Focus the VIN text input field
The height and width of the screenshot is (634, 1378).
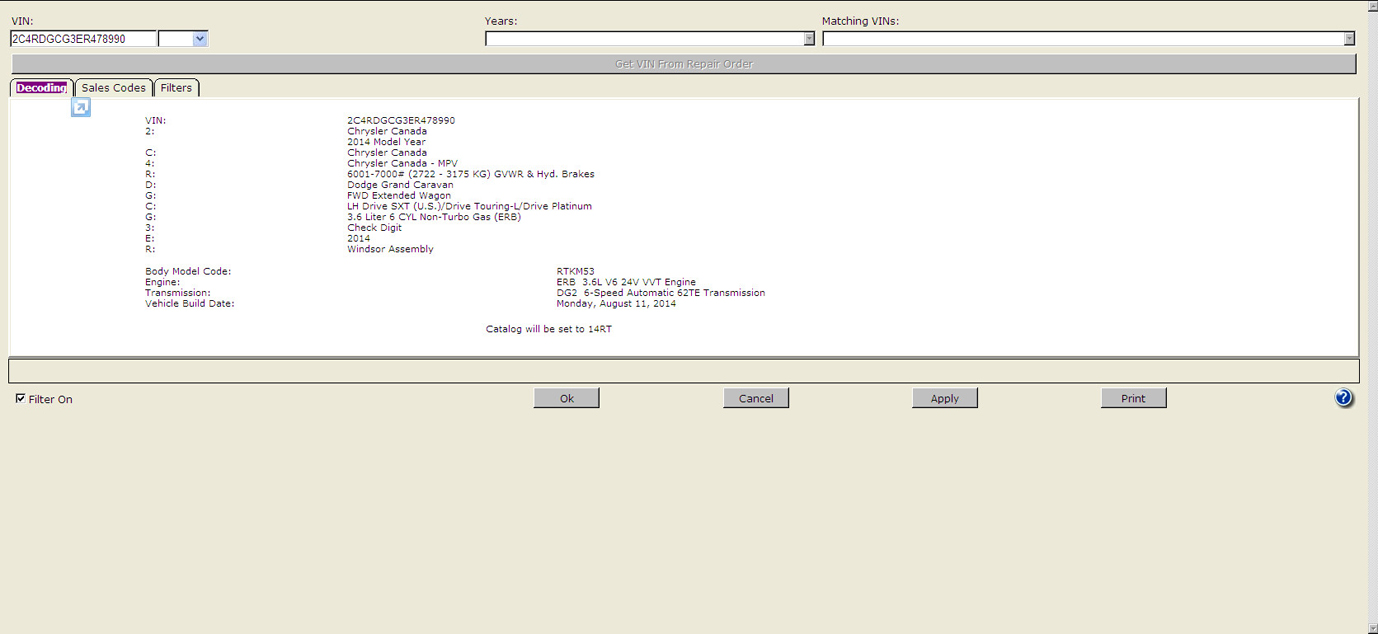pos(83,39)
